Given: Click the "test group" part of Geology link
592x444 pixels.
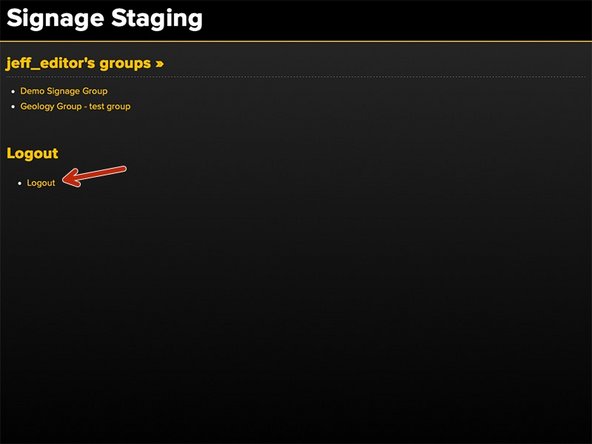Looking at the screenshot, I should click(x=110, y=106).
